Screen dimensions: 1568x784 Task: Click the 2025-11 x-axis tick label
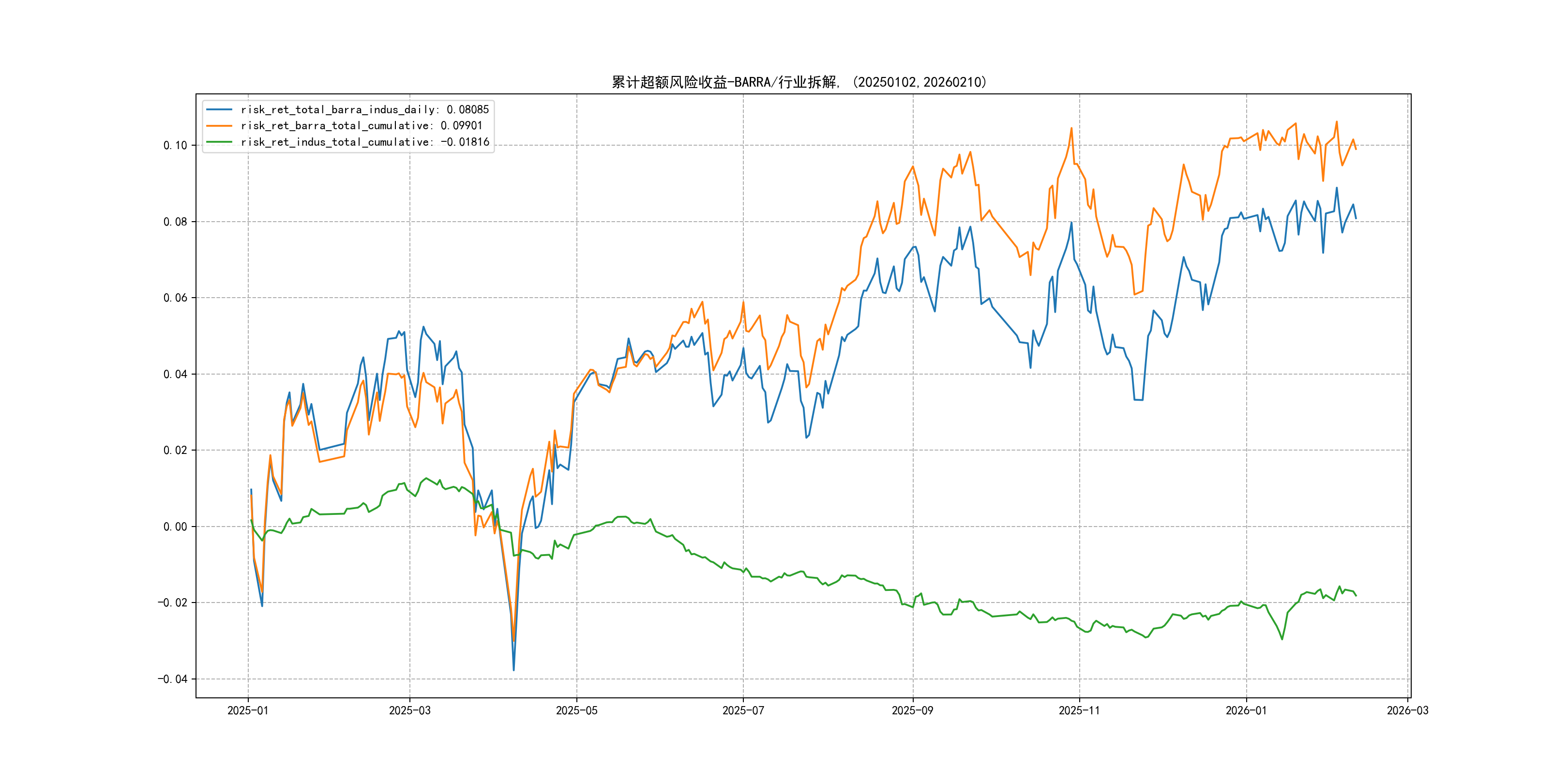[1079, 710]
